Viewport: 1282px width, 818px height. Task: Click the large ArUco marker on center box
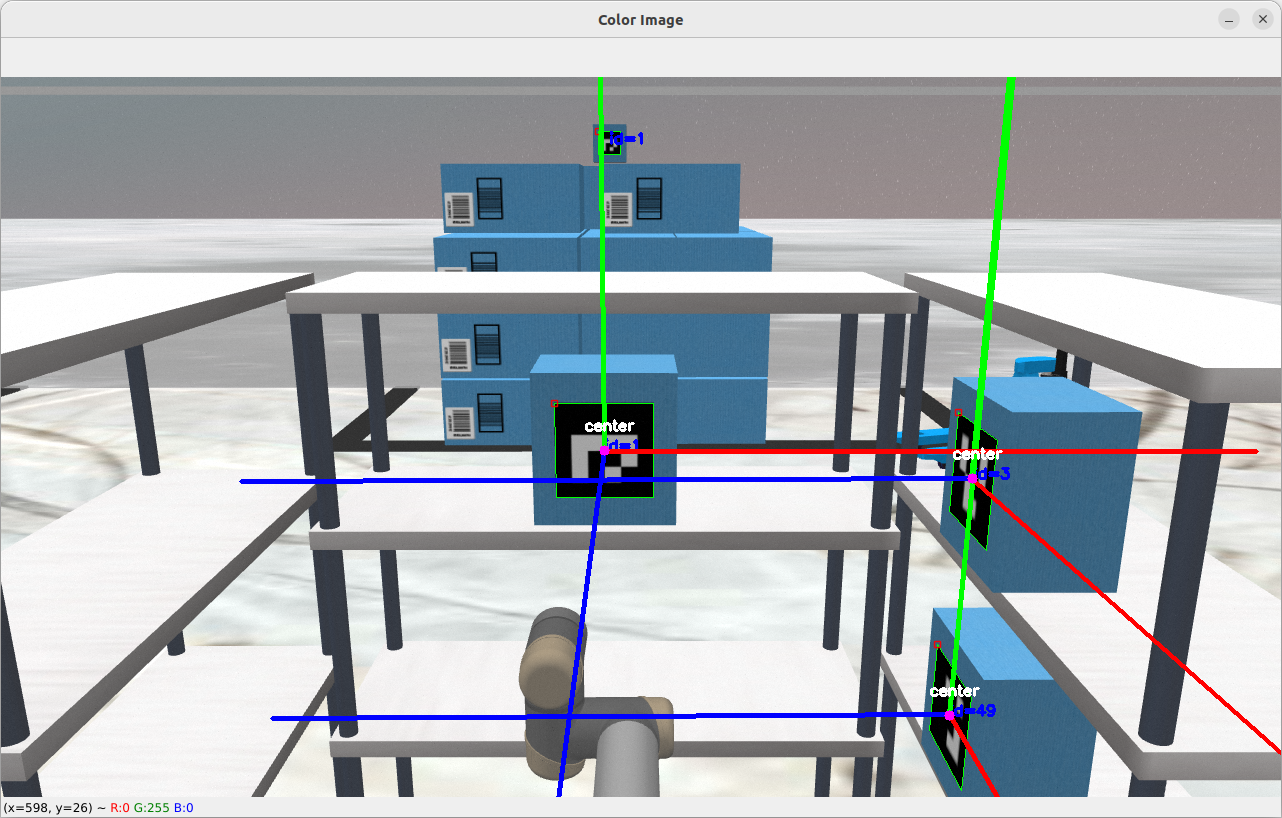[604, 450]
